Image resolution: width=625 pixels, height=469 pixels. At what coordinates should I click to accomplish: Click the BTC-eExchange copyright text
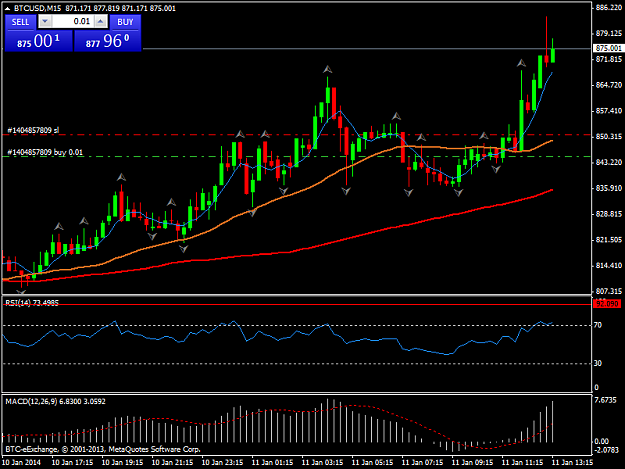[x=102, y=449]
